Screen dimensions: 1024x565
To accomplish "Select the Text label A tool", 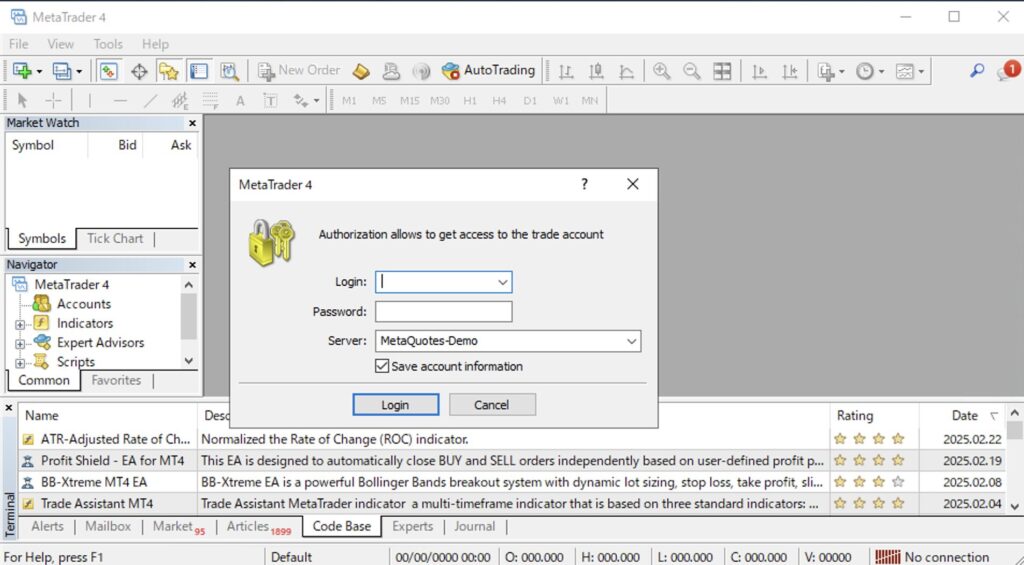I will point(240,101).
